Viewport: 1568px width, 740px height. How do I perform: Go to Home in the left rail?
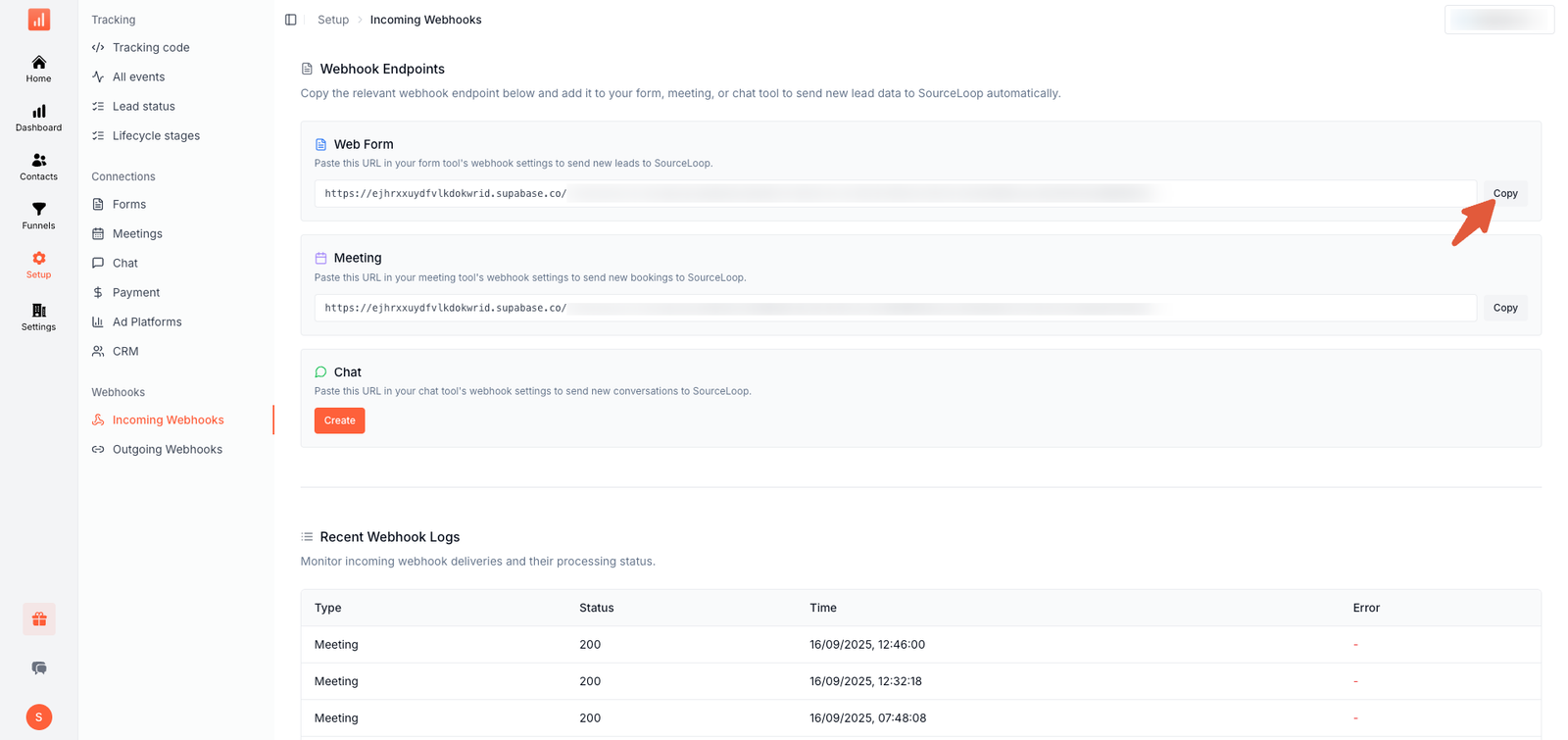pyautogui.click(x=39, y=69)
